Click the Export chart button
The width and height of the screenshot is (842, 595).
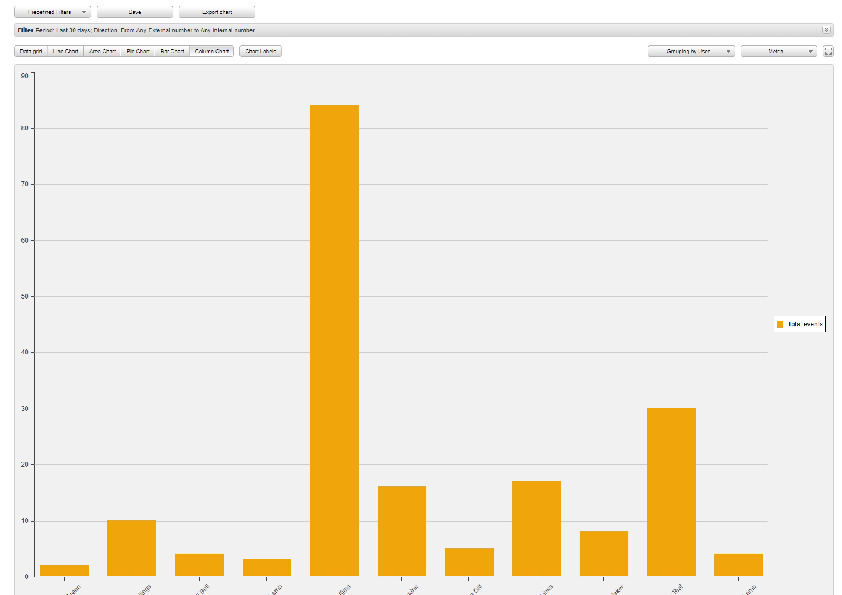click(216, 12)
